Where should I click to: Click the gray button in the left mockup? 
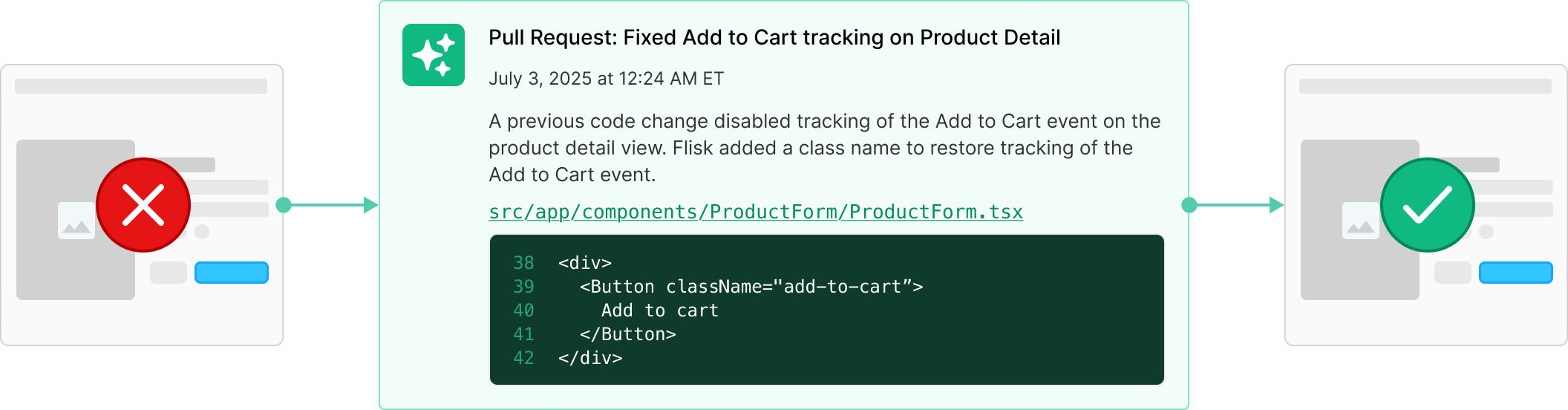169,273
